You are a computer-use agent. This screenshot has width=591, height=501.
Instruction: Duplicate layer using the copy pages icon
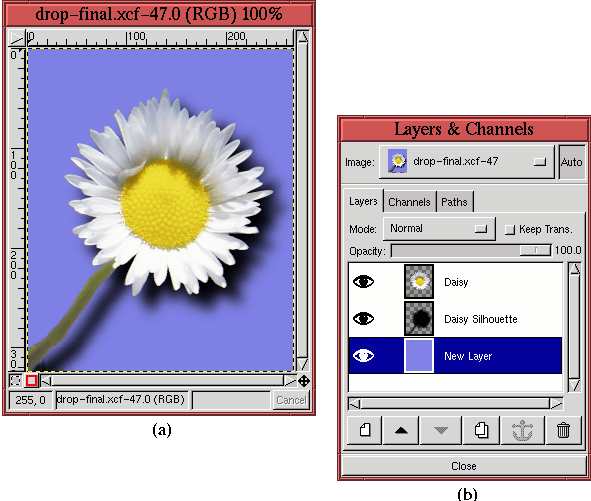pos(481,430)
